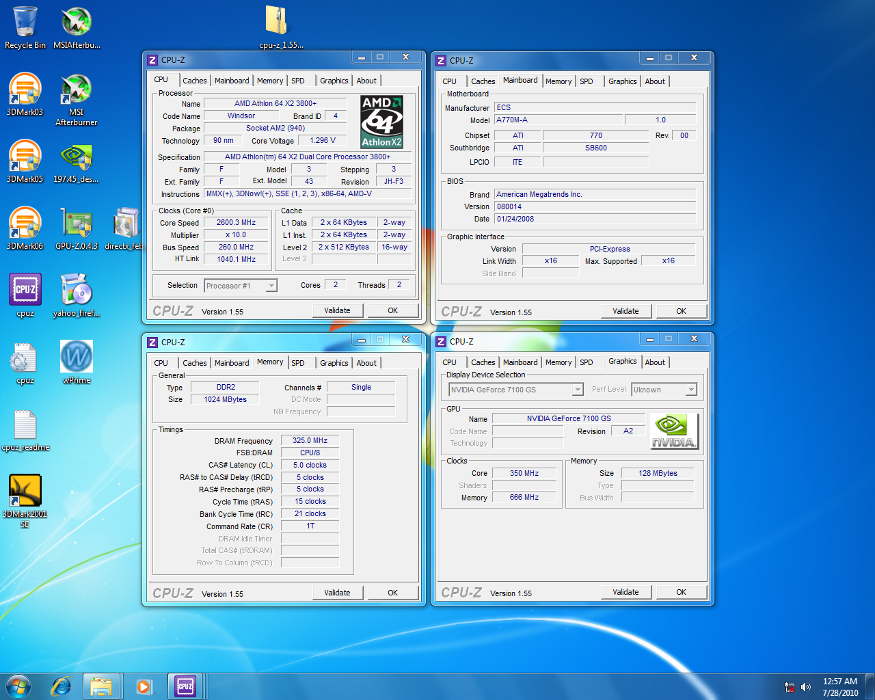Click the 128 MBytes GPU memory size

pyautogui.click(x=657, y=473)
